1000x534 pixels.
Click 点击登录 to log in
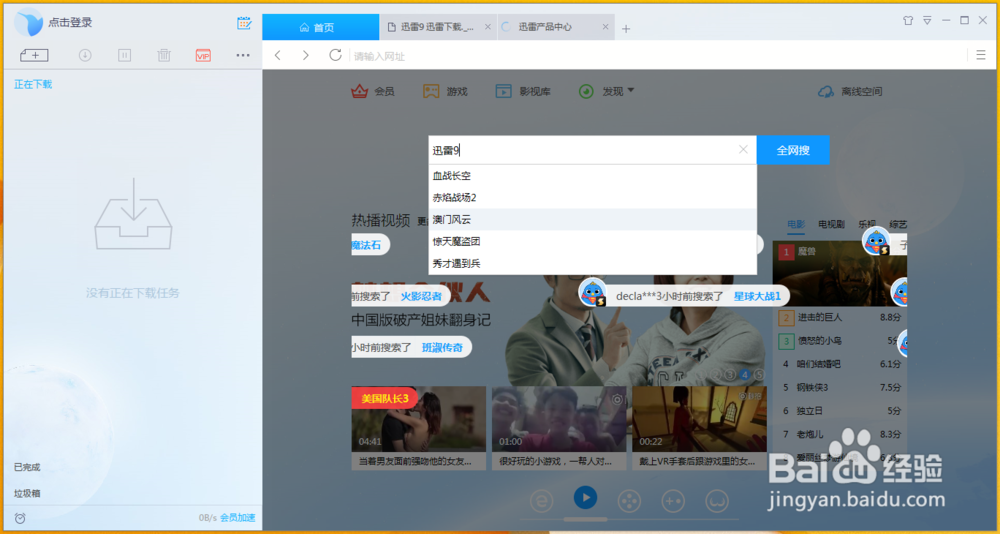pyautogui.click(x=70, y=22)
